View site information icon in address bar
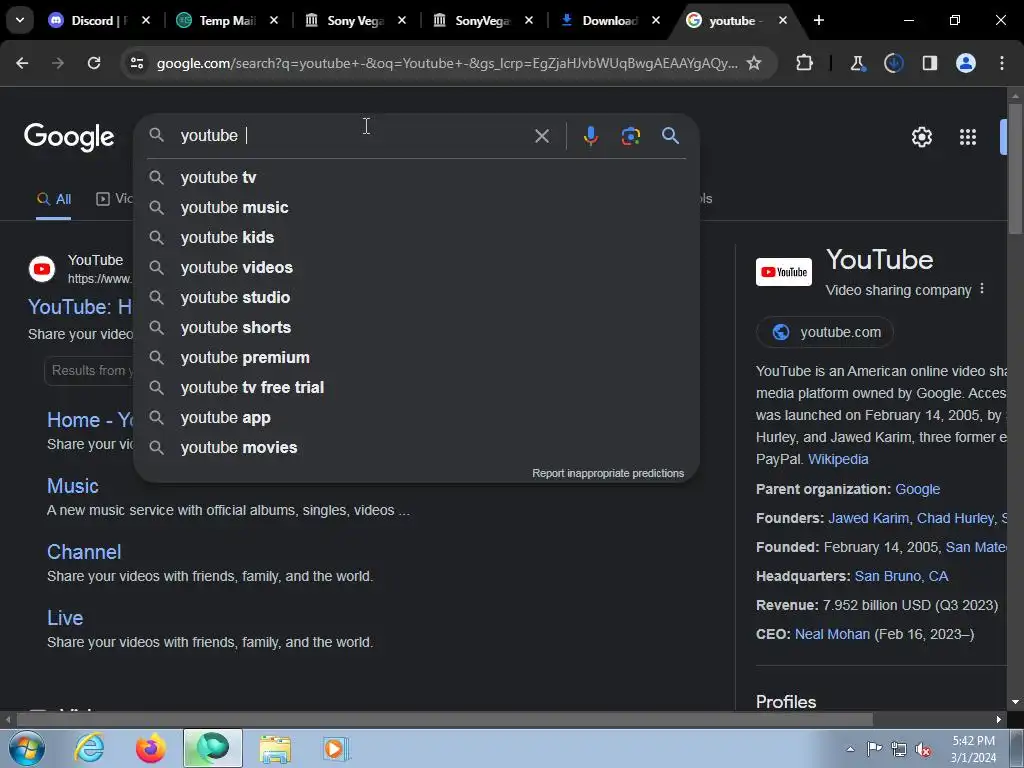 [x=136, y=63]
